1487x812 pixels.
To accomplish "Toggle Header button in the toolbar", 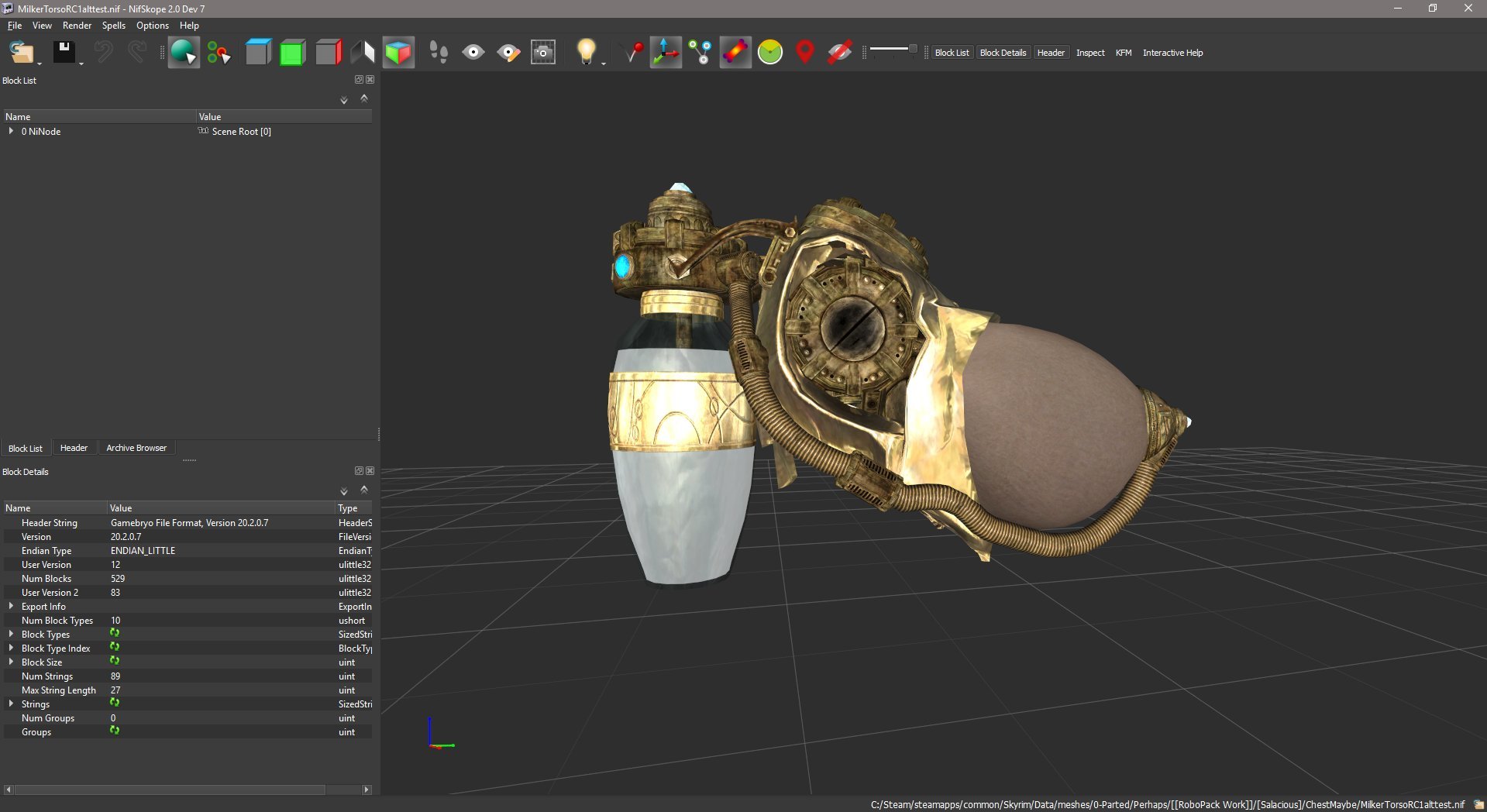I will coord(1051,53).
